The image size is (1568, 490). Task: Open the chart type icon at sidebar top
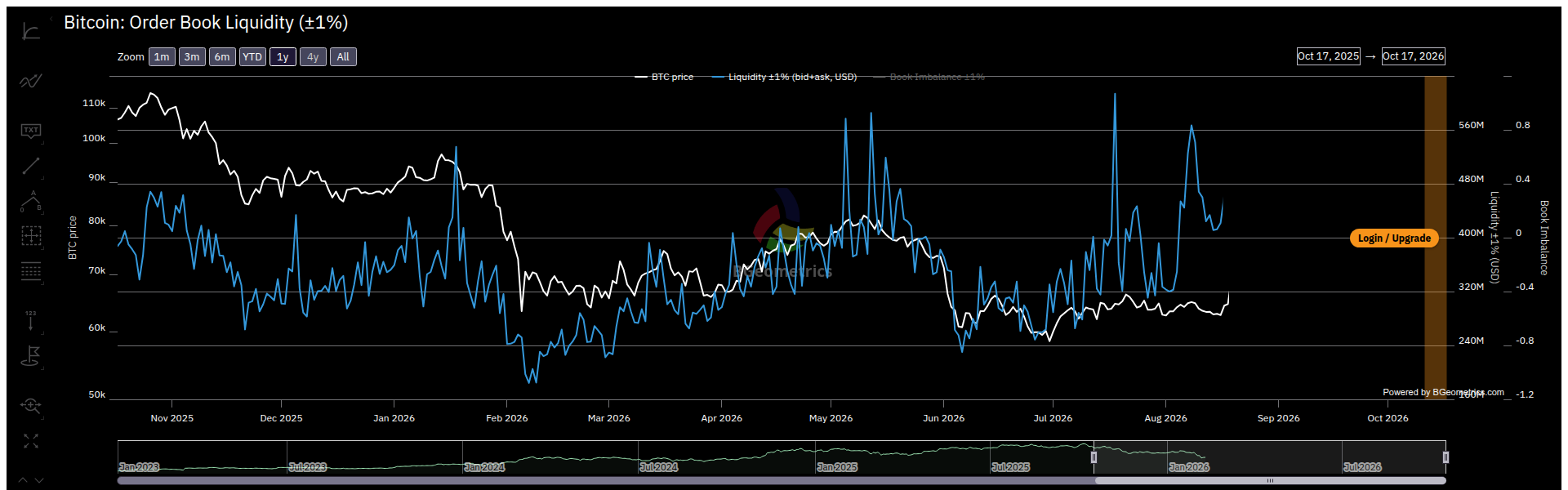[x=30, y=32]
